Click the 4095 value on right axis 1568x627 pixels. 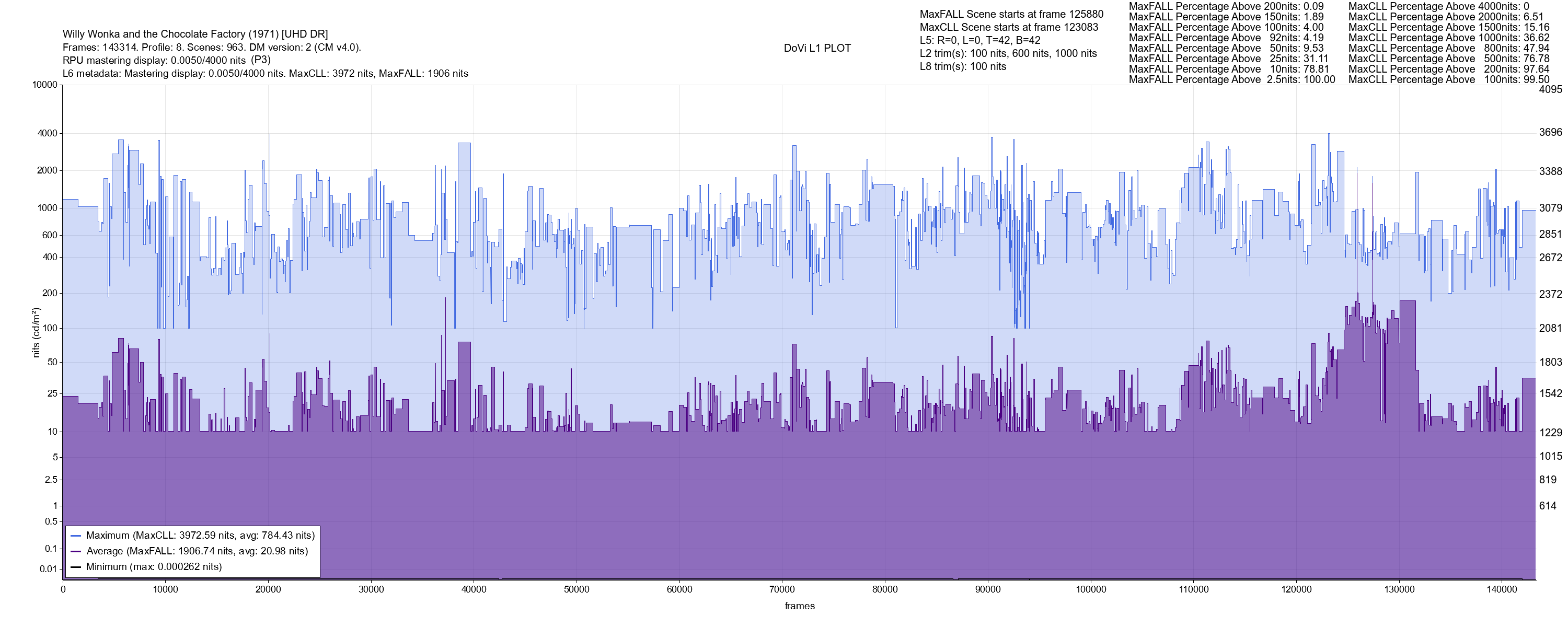pos(1550,89)
